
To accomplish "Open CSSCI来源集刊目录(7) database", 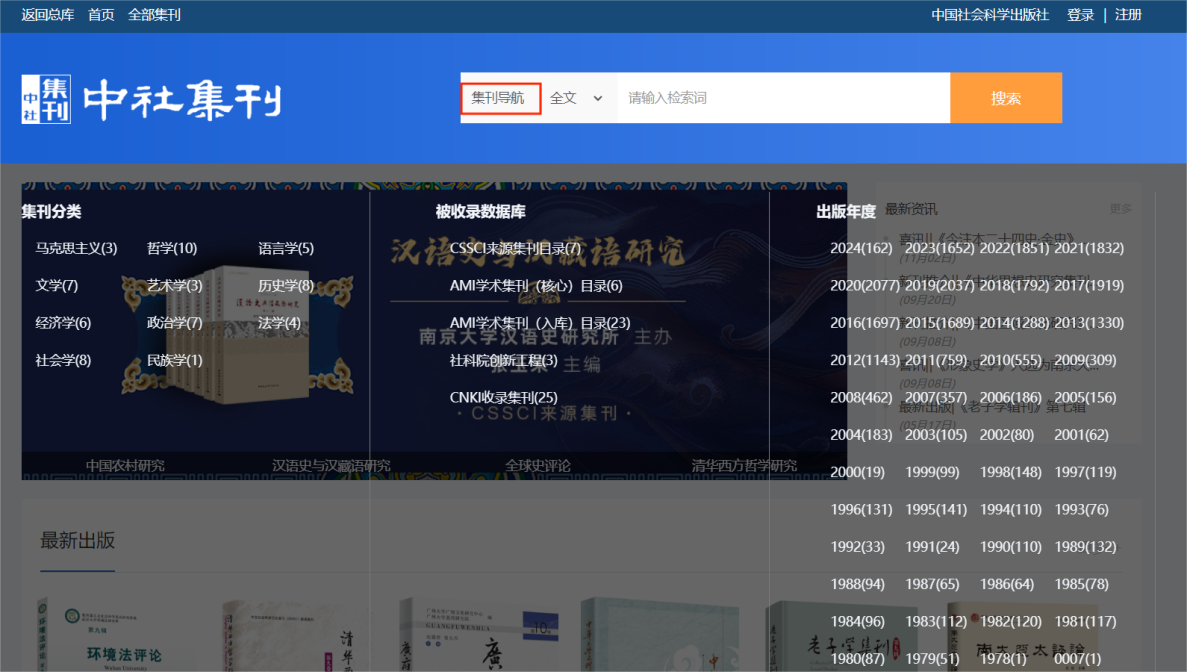I will (515, 248).
